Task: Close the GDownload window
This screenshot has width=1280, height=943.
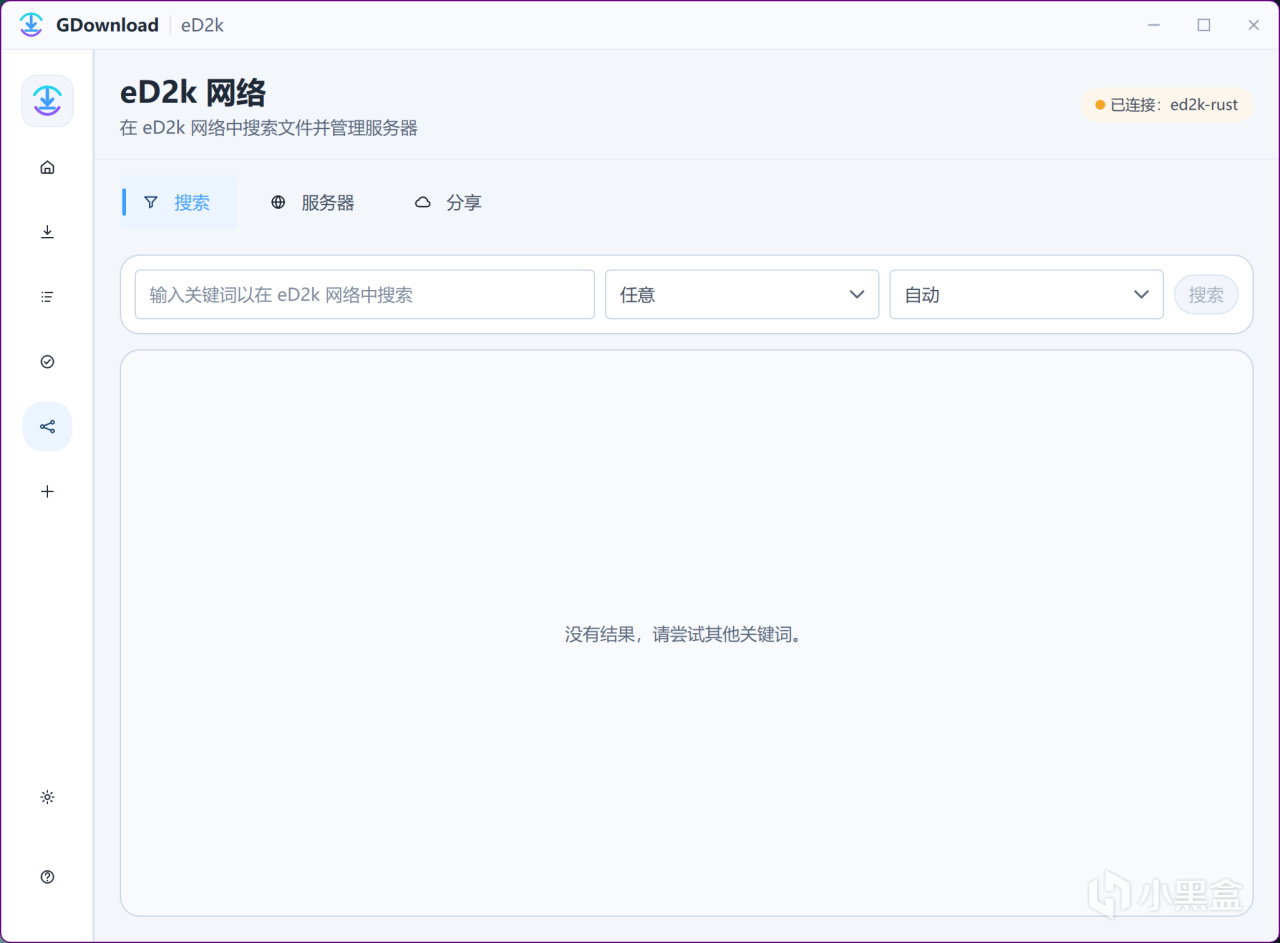Action: tap(1253, 25)
